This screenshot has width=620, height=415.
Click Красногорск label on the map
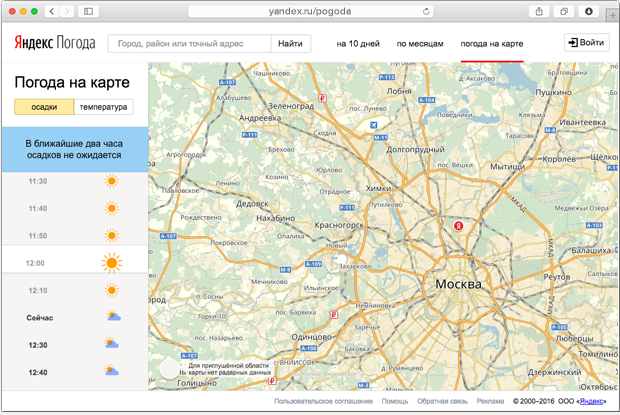click(x=339, y=225)
